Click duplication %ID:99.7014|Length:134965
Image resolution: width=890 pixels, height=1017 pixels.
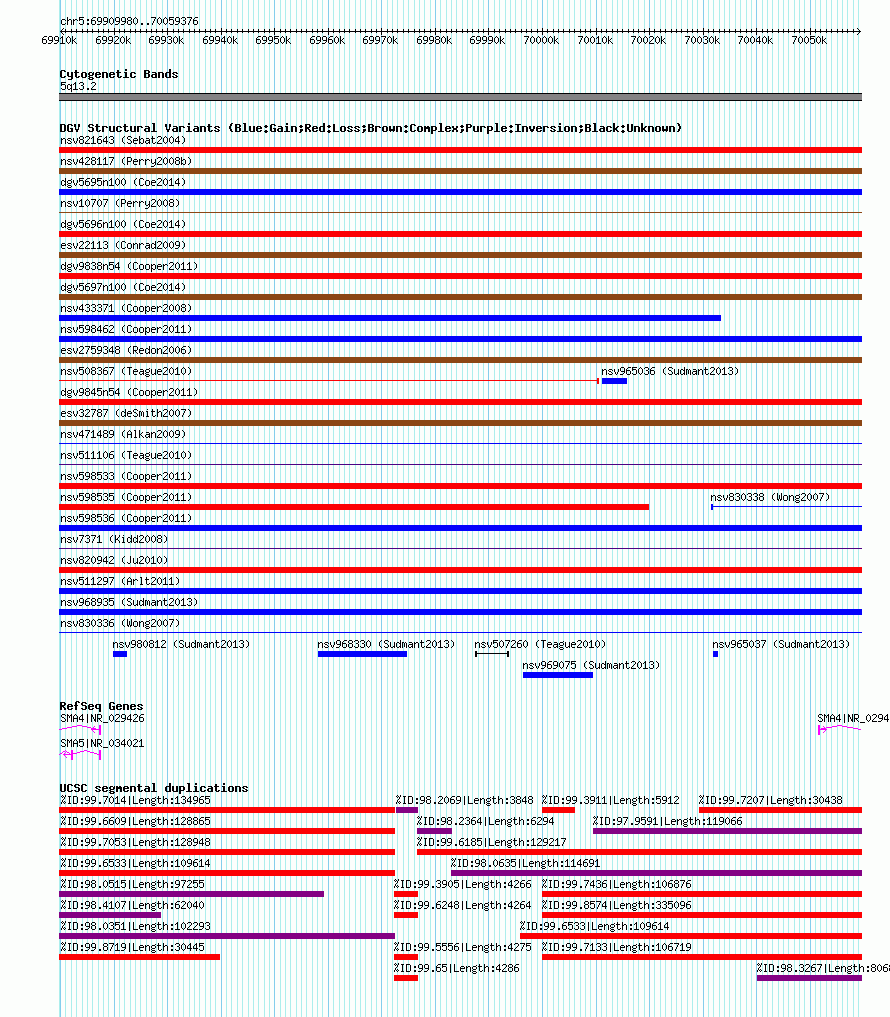[135, 800]
